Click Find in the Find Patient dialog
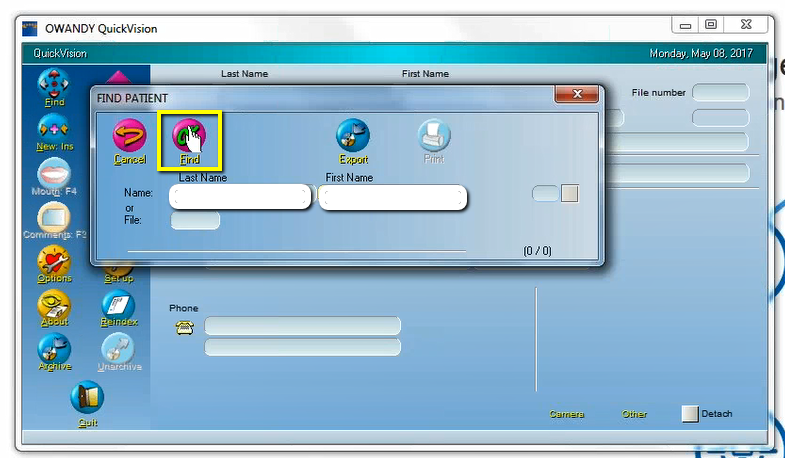 coord(189,142)
